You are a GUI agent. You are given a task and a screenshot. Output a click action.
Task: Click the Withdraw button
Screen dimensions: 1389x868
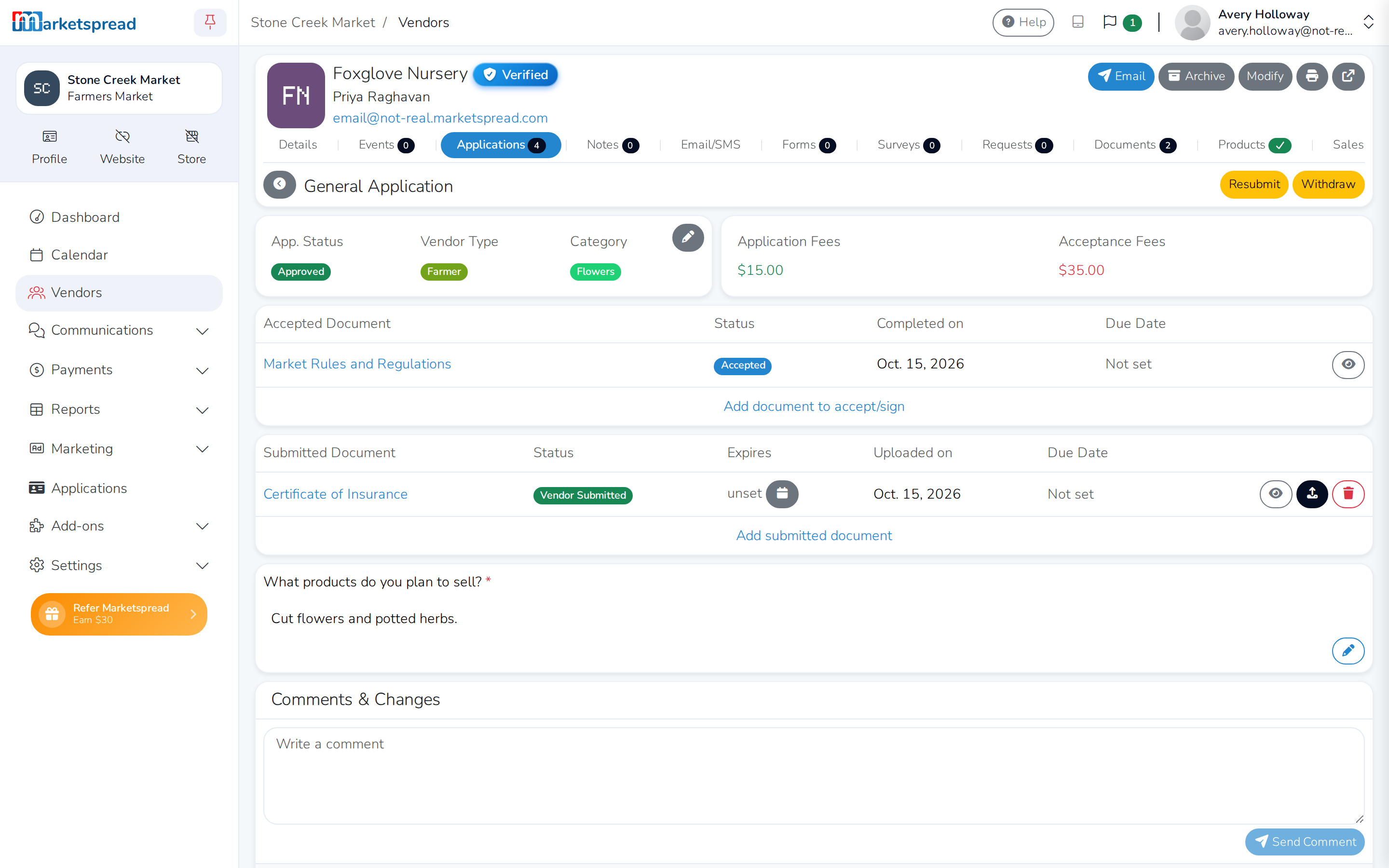1328,184
